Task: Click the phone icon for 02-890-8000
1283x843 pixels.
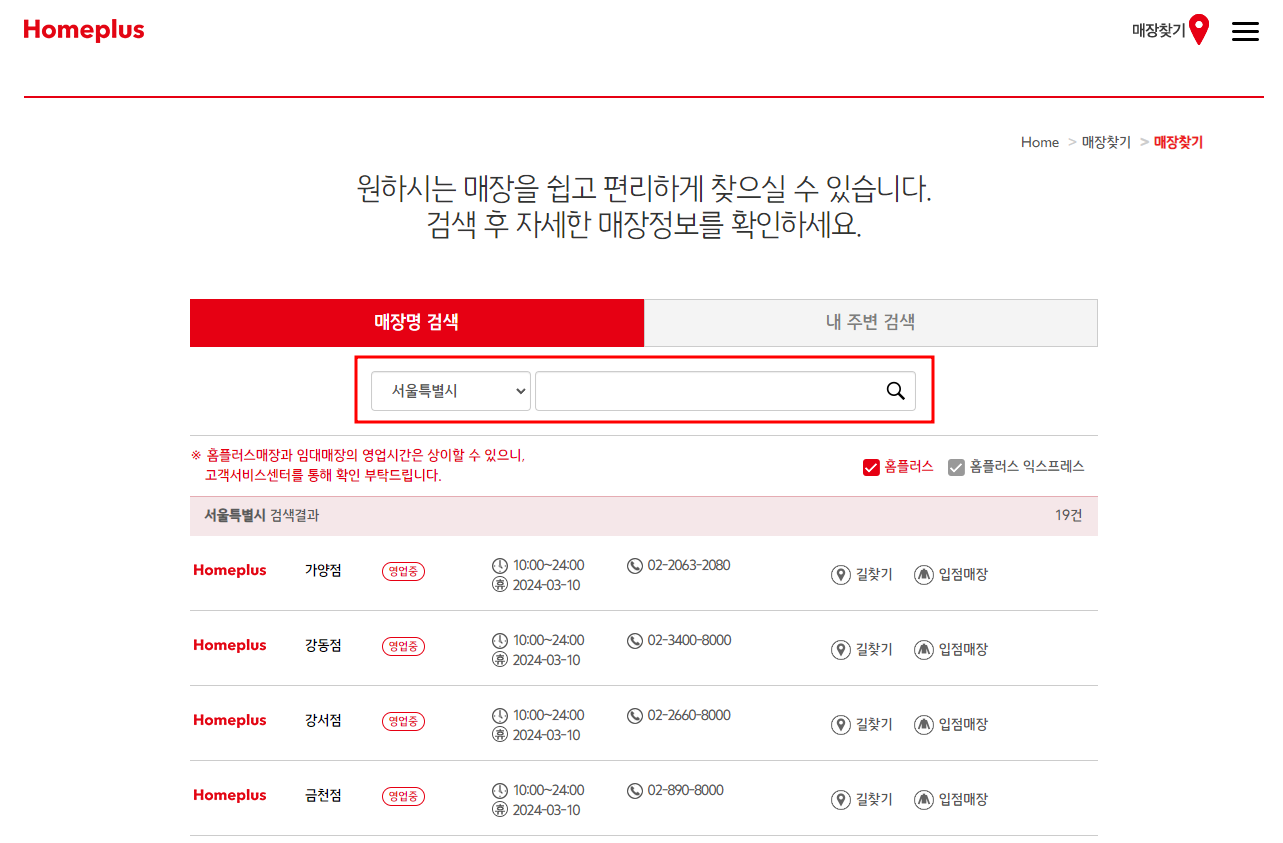Action: 635,791
